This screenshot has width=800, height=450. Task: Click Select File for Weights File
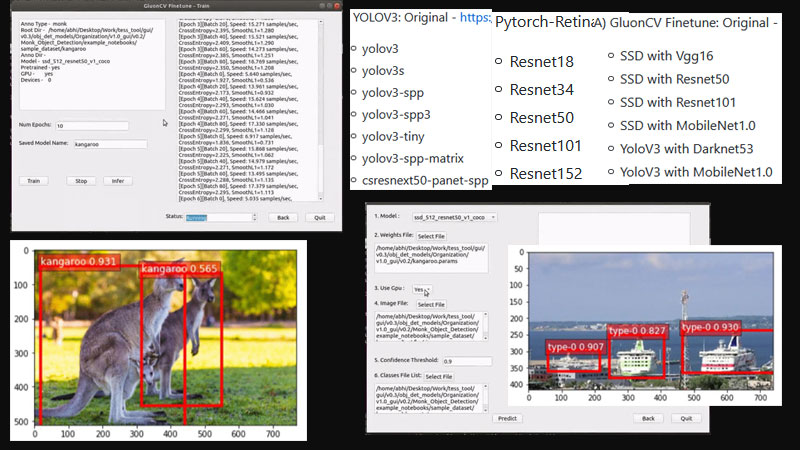pyautogui.click(x=432, y=236)
